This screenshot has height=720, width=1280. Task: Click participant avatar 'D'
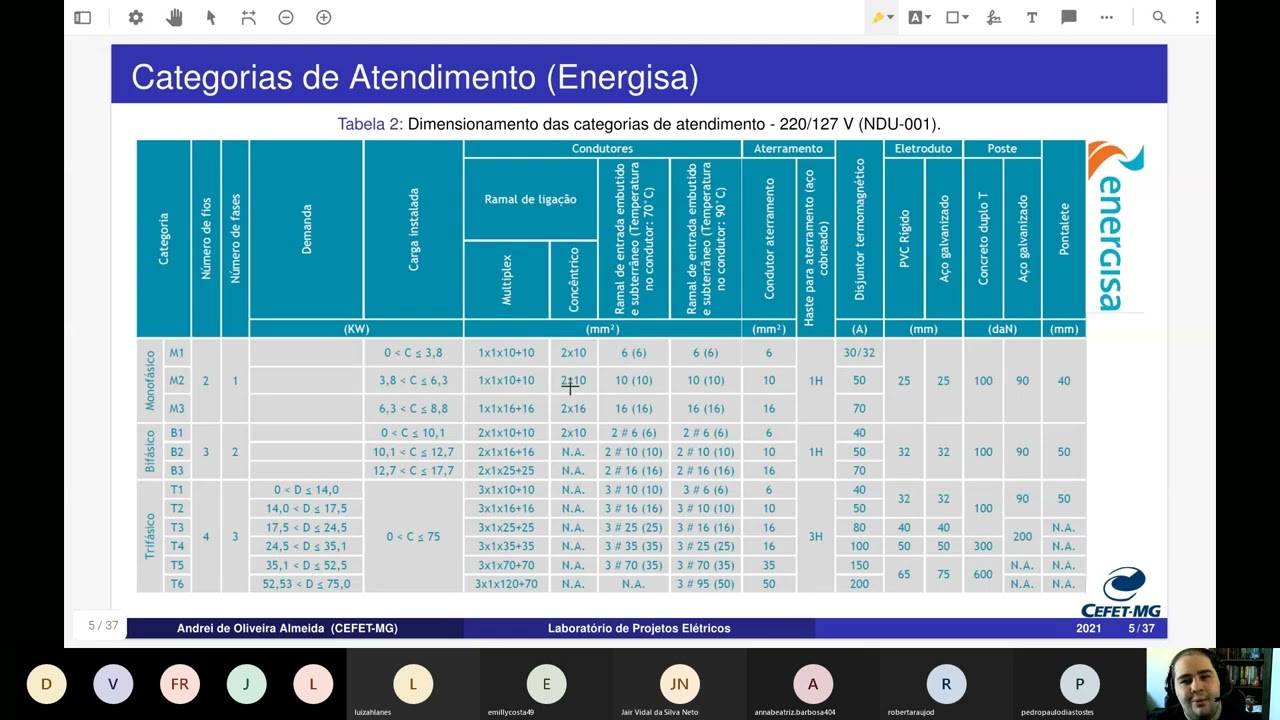click(46, 684)
